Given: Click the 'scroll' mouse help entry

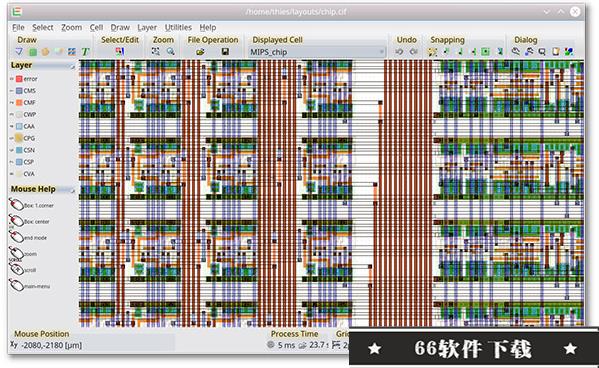Looking at the screenshot, I should click(23, 270).
